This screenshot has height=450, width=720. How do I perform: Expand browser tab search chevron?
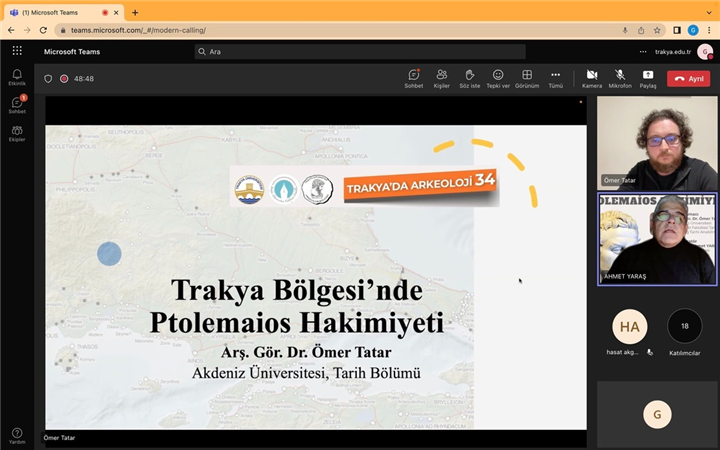click(x=709, y=12)
